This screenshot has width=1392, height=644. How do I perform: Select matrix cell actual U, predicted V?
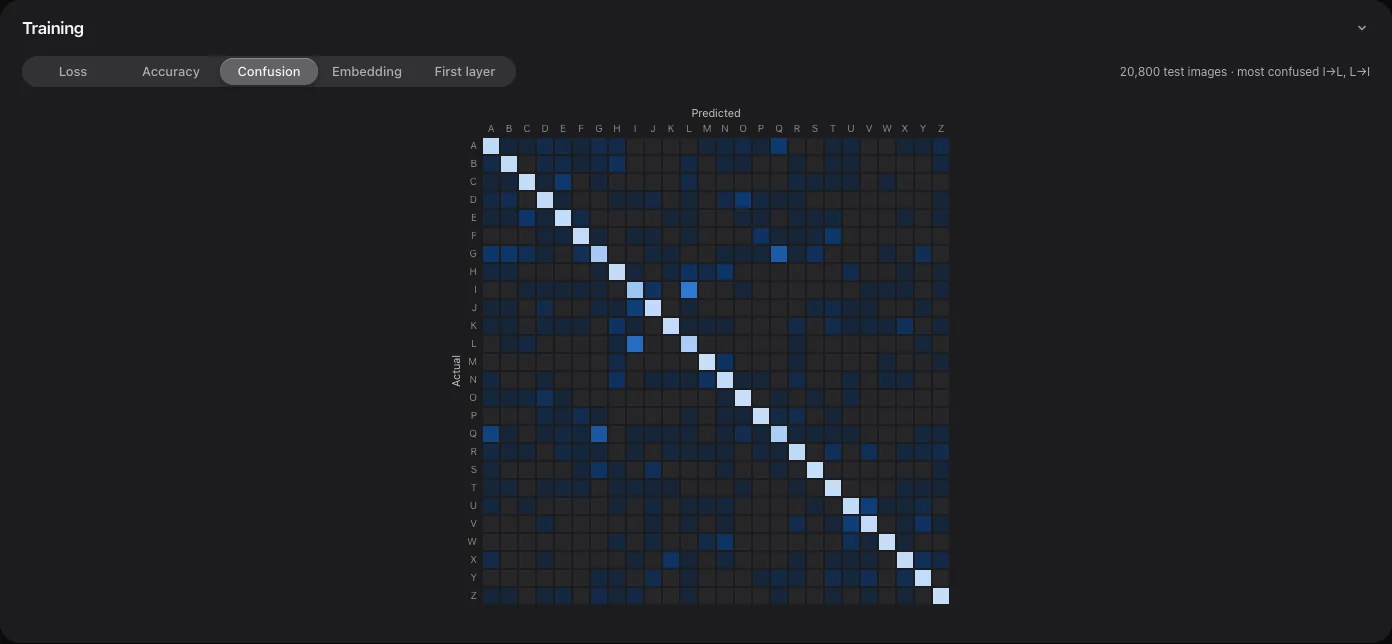[x=869, y=506]
